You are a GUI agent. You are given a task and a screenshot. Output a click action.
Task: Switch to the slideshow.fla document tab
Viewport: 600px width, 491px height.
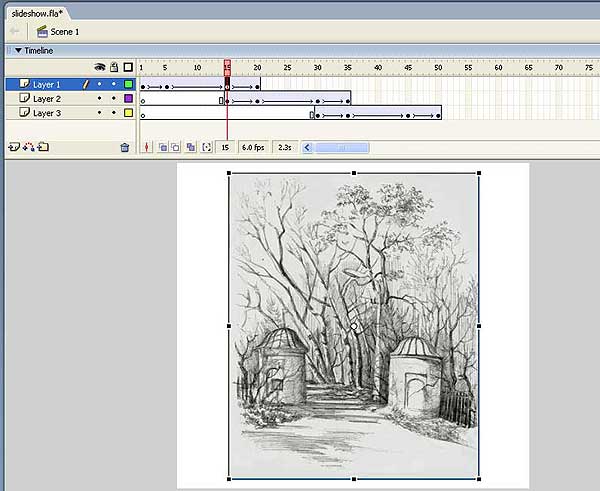[x=38, y=13]
